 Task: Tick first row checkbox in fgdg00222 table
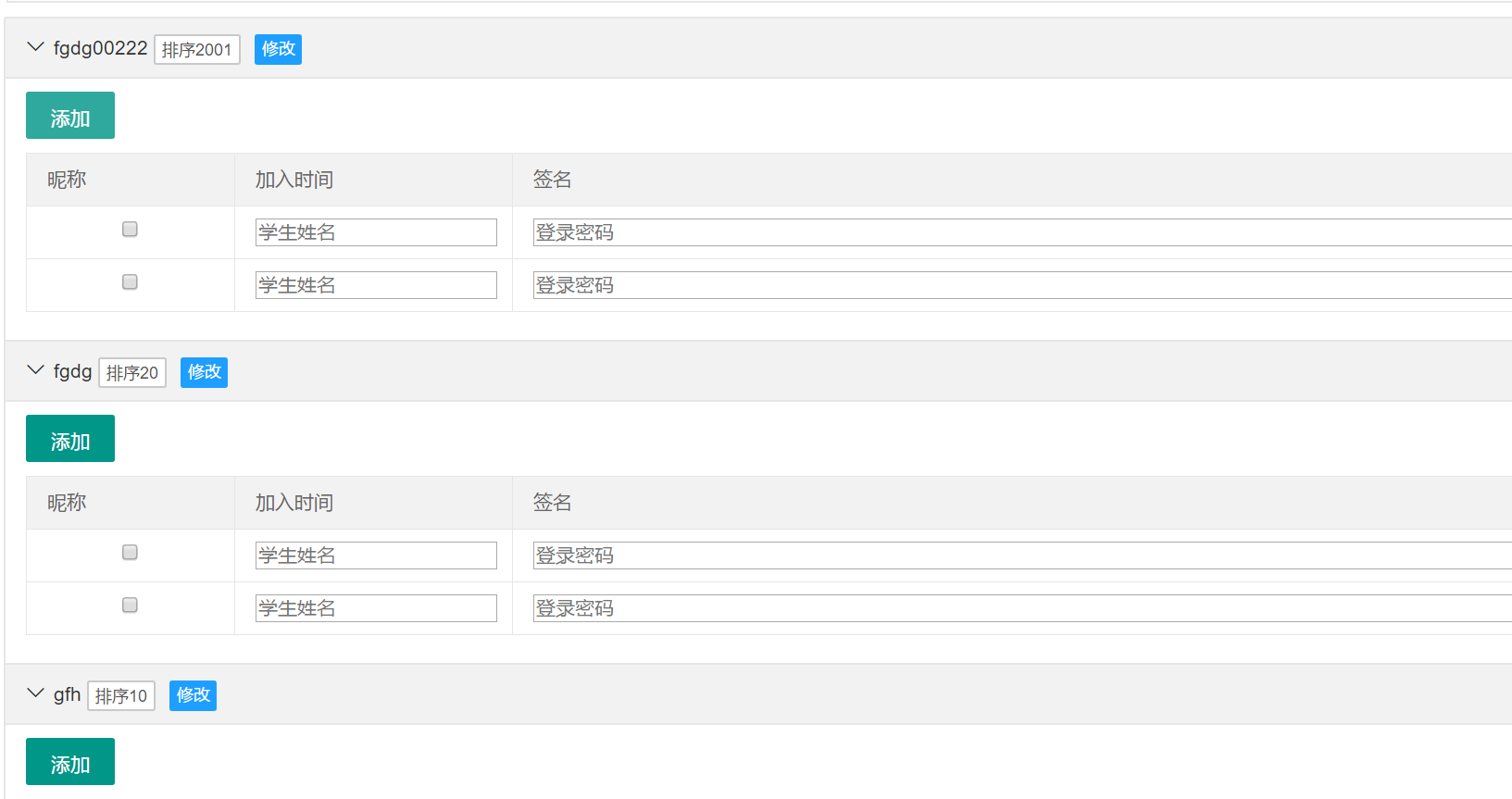pyautogui.click(x=130, y=229)
